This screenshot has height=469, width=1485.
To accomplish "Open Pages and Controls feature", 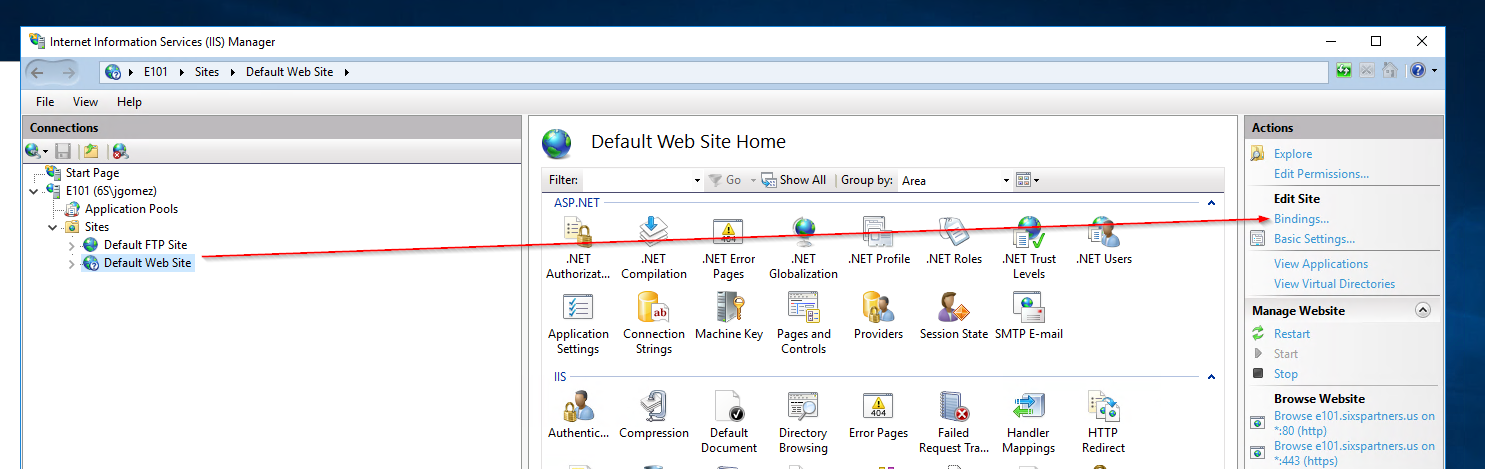I will click(803, 323).
